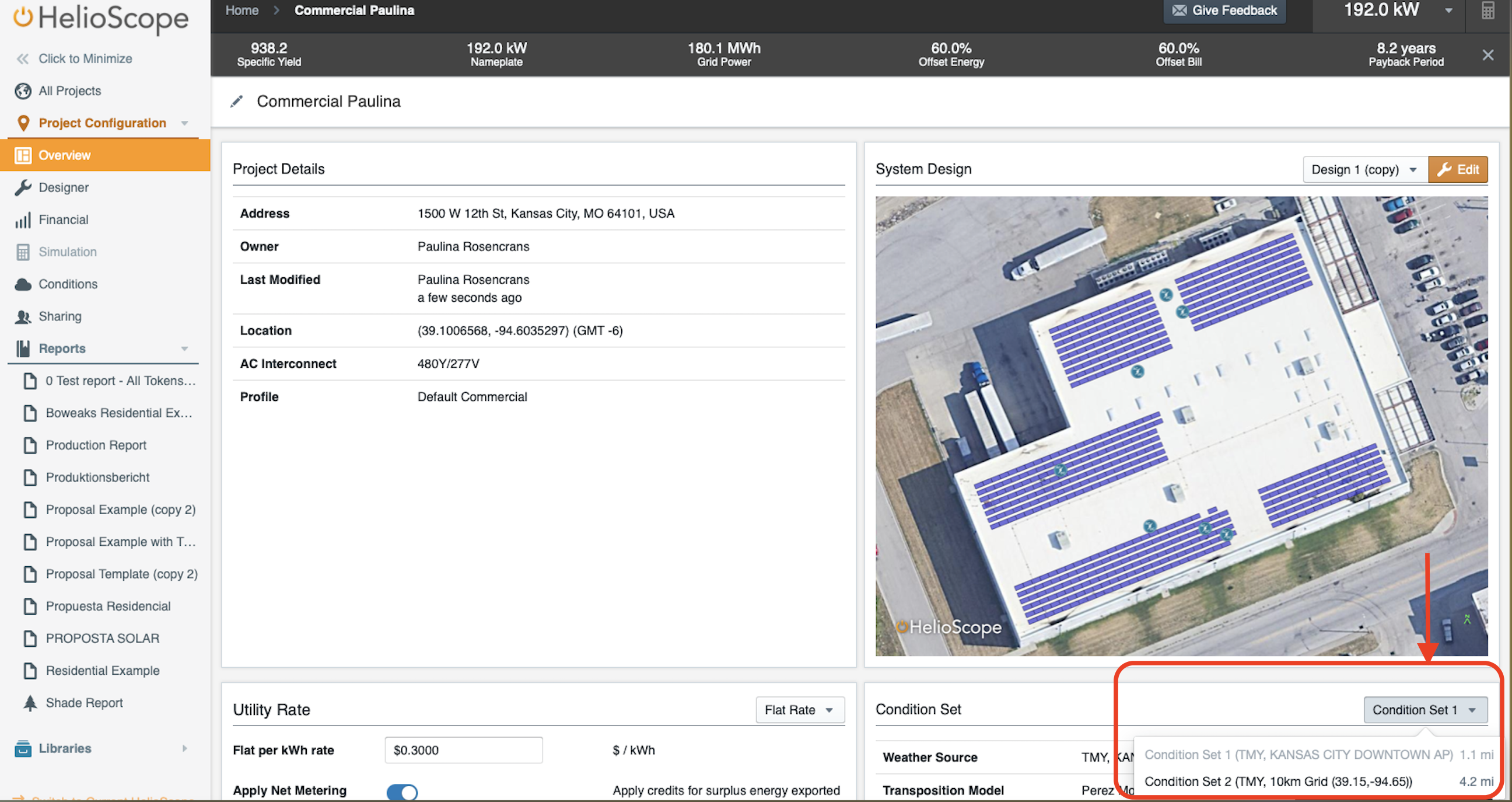Click the Shade Report tree icon
The width and height of the screenshot is (1512, 802).
pos(30,703)
